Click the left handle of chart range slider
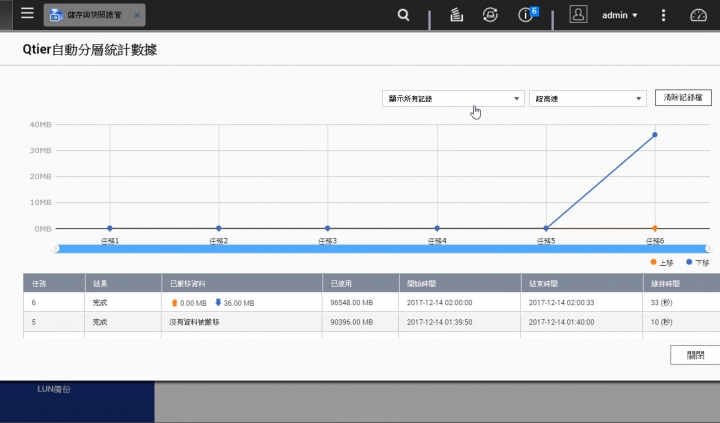720x423 pixels. (56, 248)
